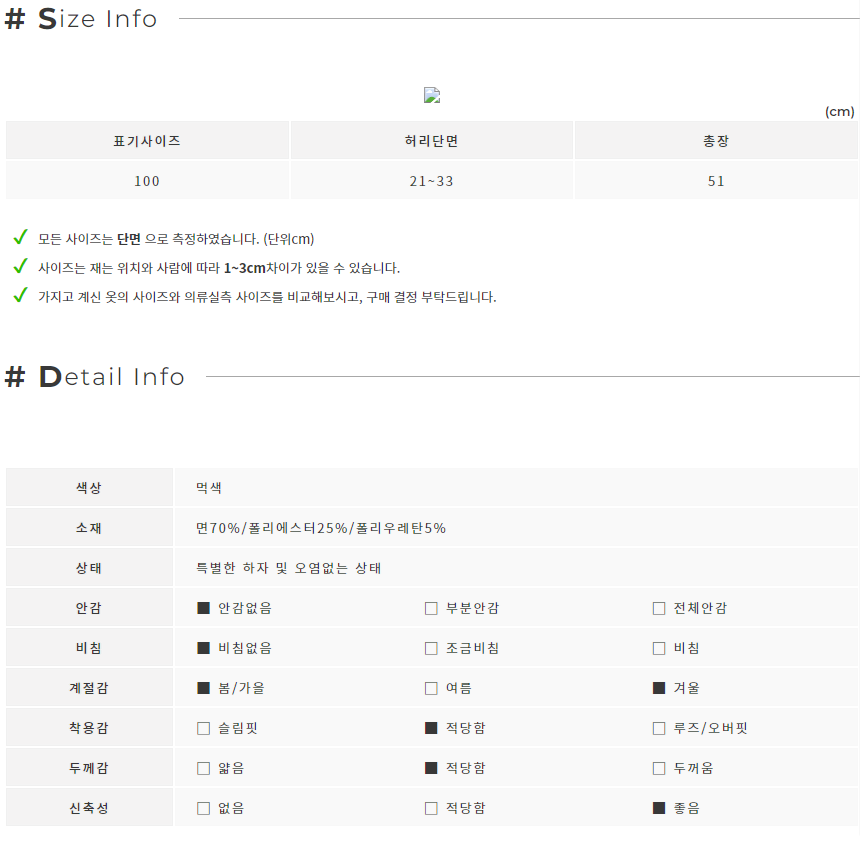Screen dimensions: 860x860
Task: Check the 전체안감 checkbox
Action: (x=659, y=608)
